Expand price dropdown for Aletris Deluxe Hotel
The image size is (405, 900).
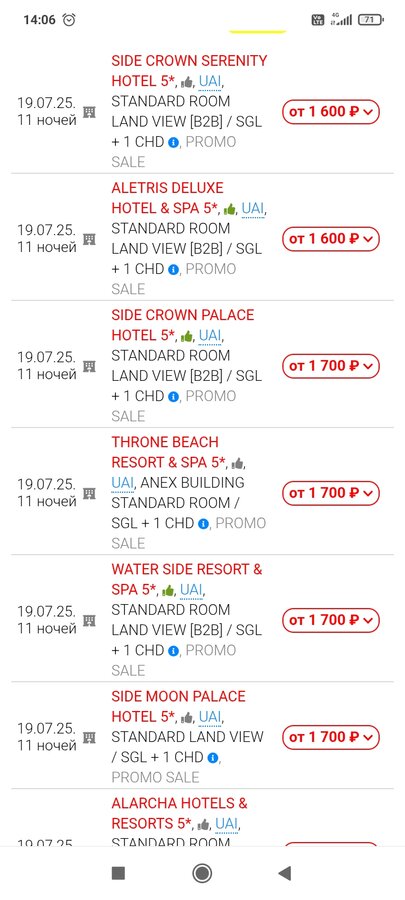(330, 239)
